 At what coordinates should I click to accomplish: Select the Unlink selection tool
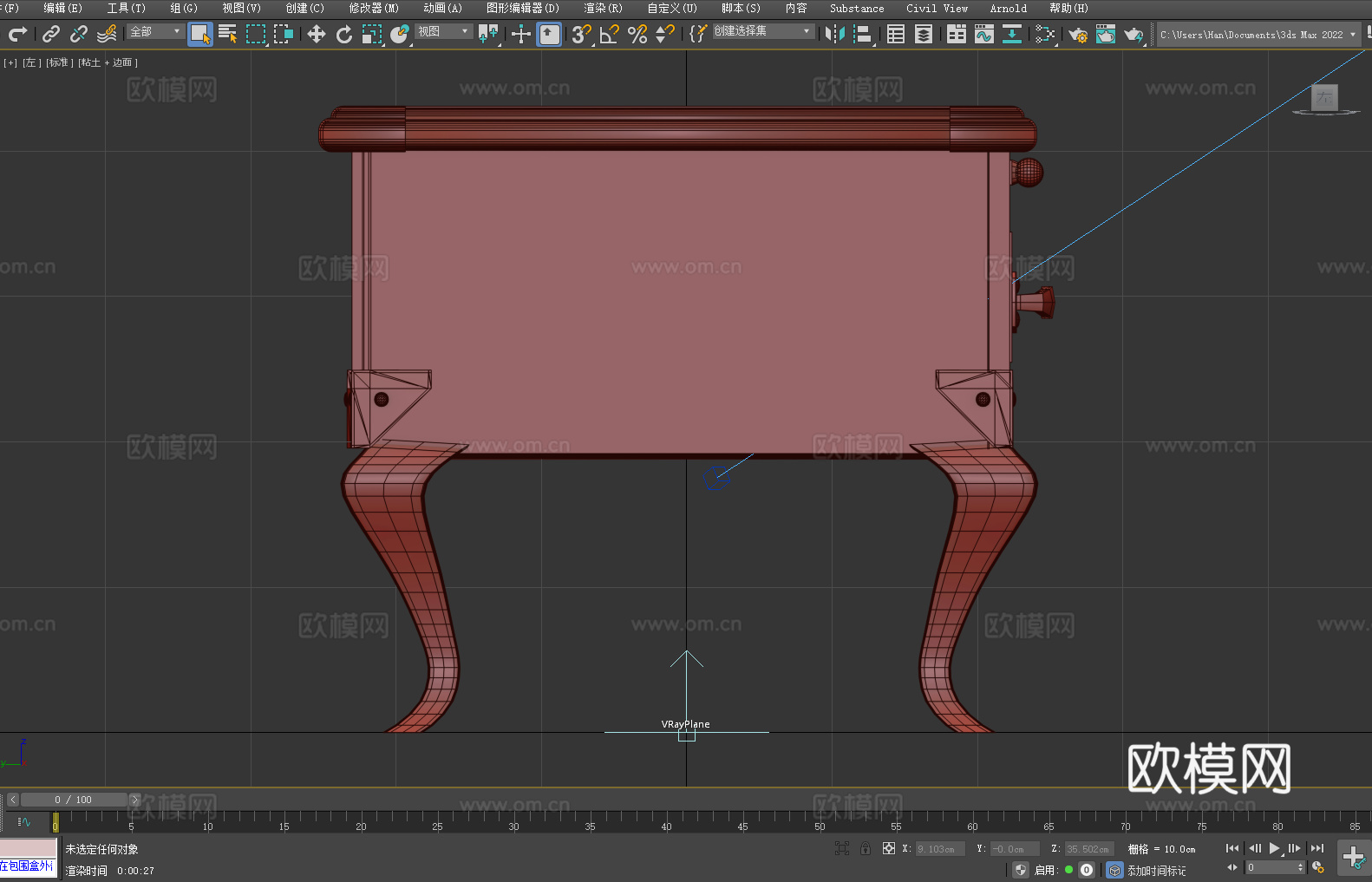79,34
